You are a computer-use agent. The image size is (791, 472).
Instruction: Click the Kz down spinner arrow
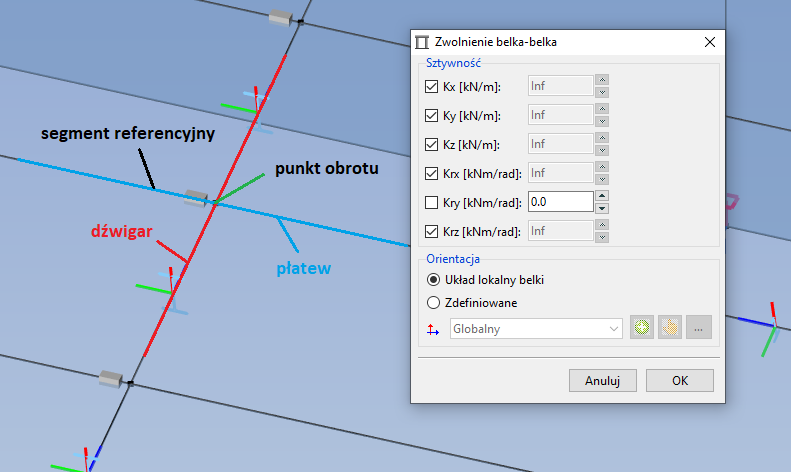(602, 150)
